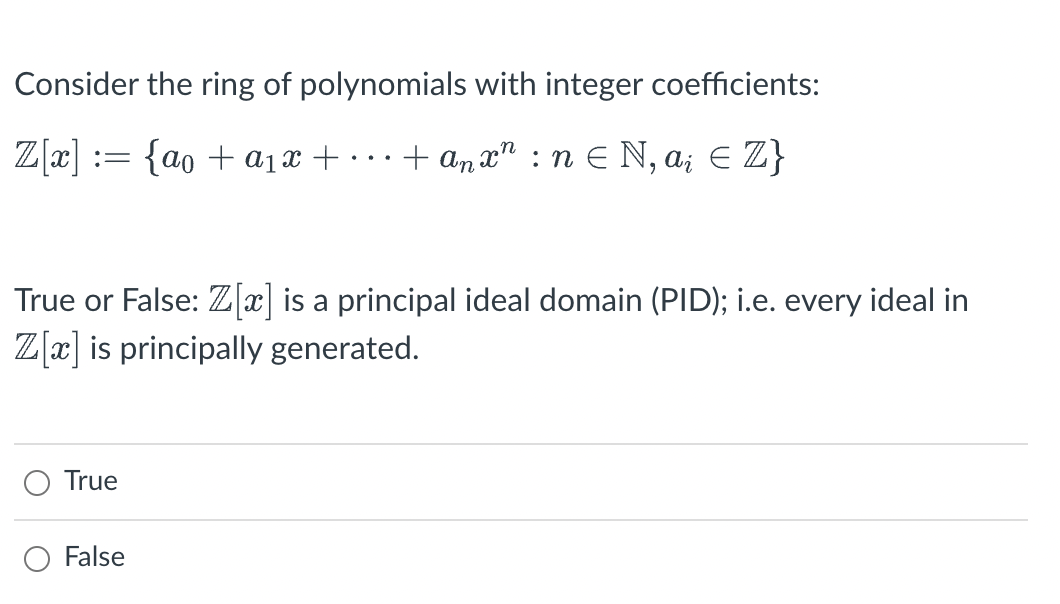Viewport: 1060px width, 604px height.
Task: Click the divider line above True option
Action: pyautogui.click(x=520, y=443)
